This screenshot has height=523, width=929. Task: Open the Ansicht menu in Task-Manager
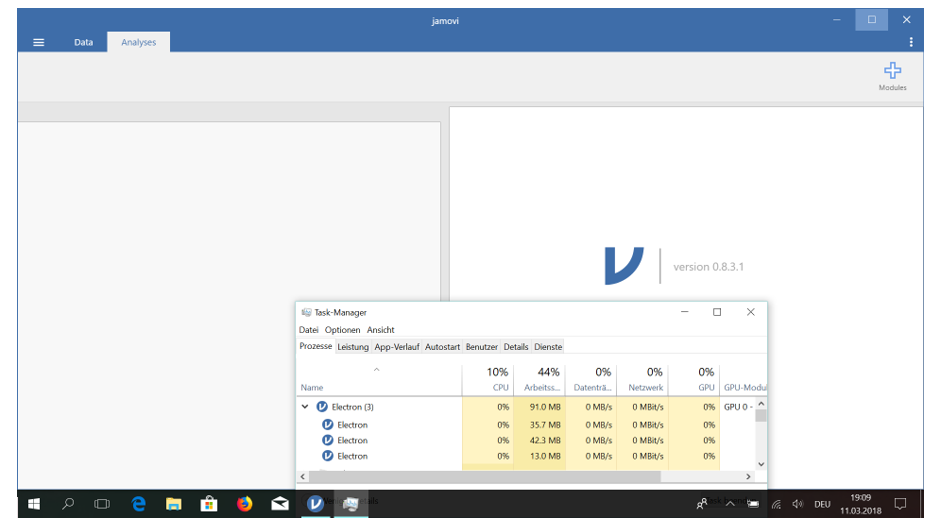point(380,330)
